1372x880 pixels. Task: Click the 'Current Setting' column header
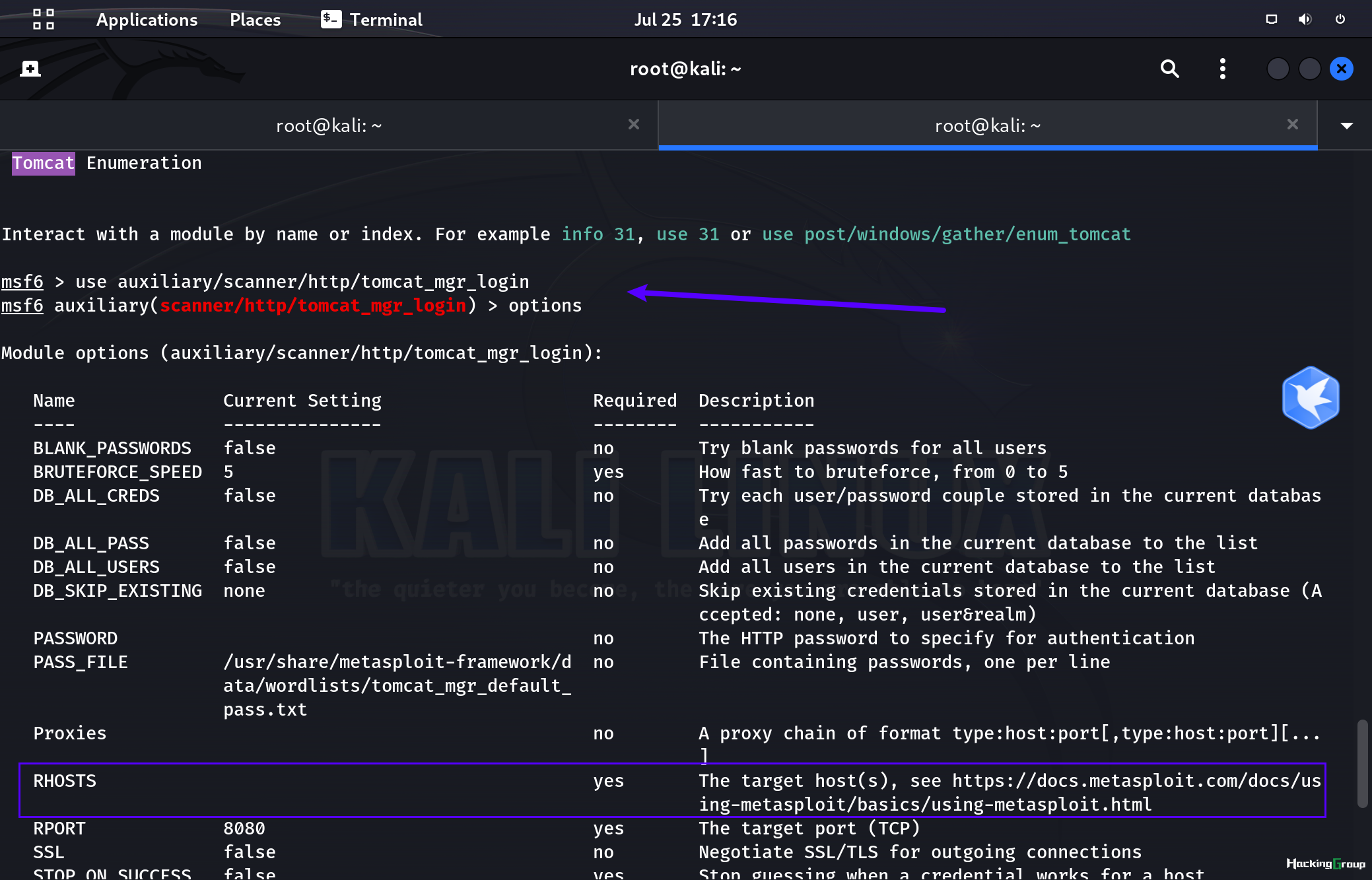coord(302,401)
